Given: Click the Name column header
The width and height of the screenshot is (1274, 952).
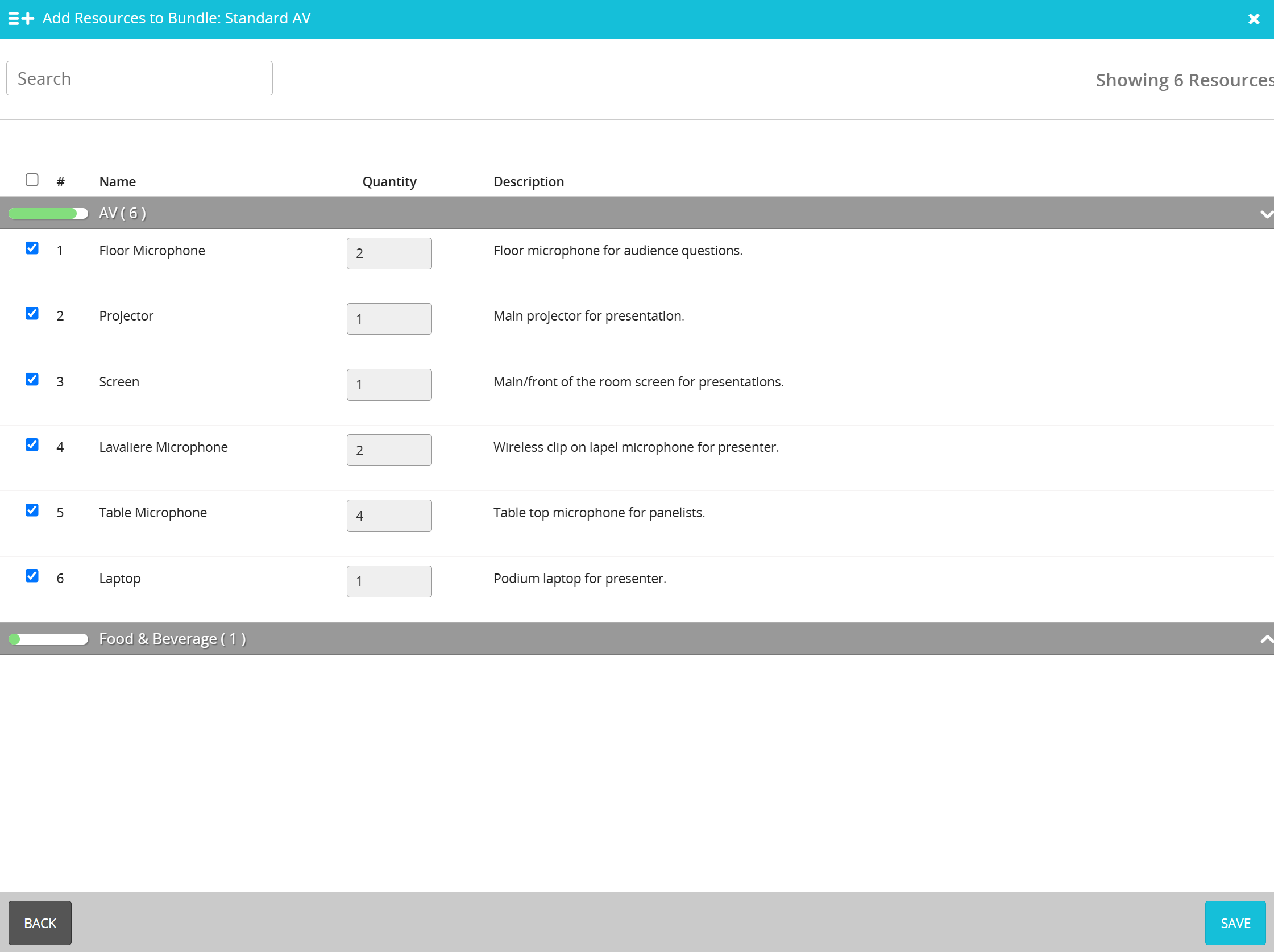Looking at the screenshot, I should (x=118, y=182).
